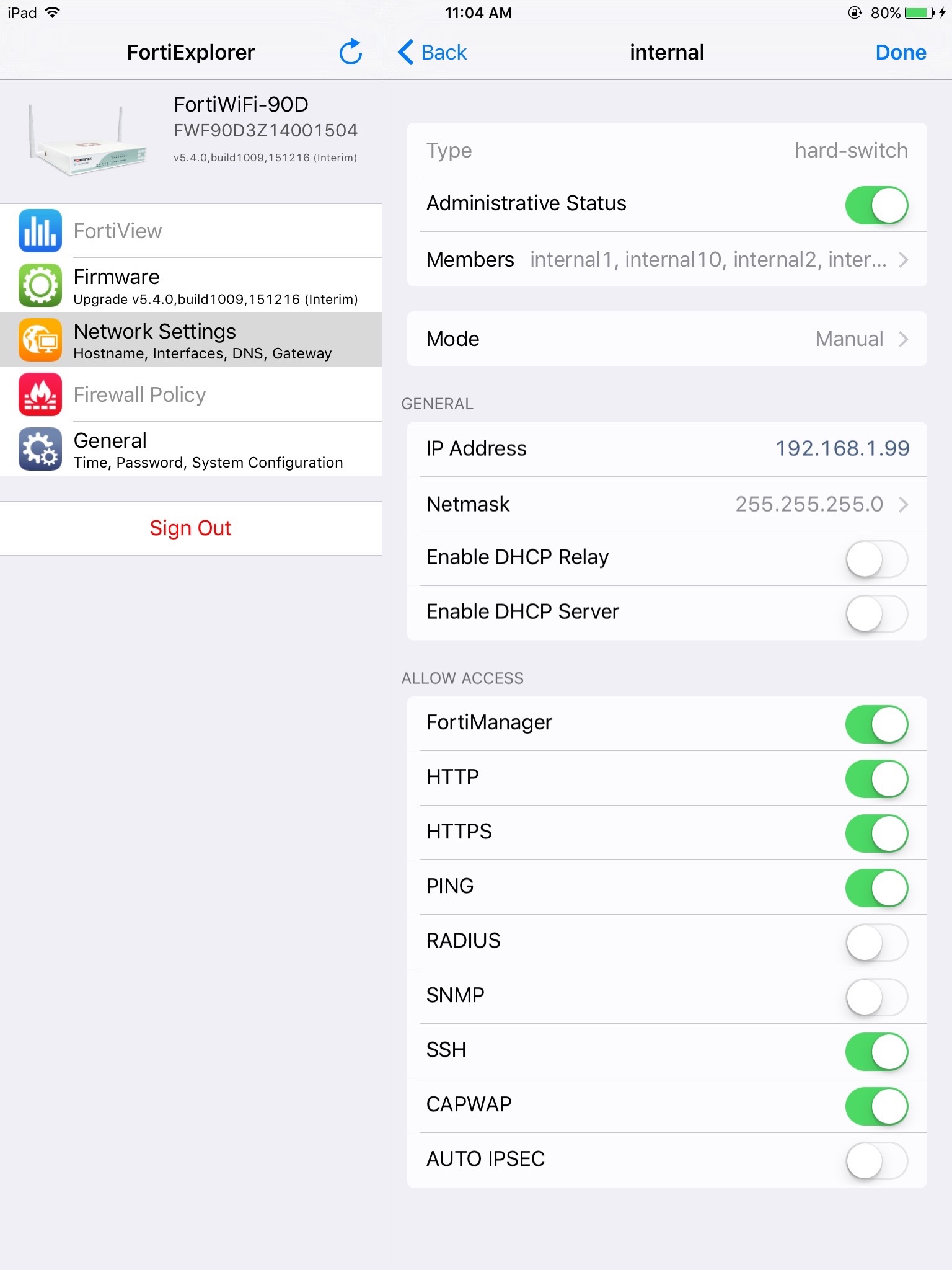Tap the Done button
952x1270 pixels.
click(x=901, y=52)
